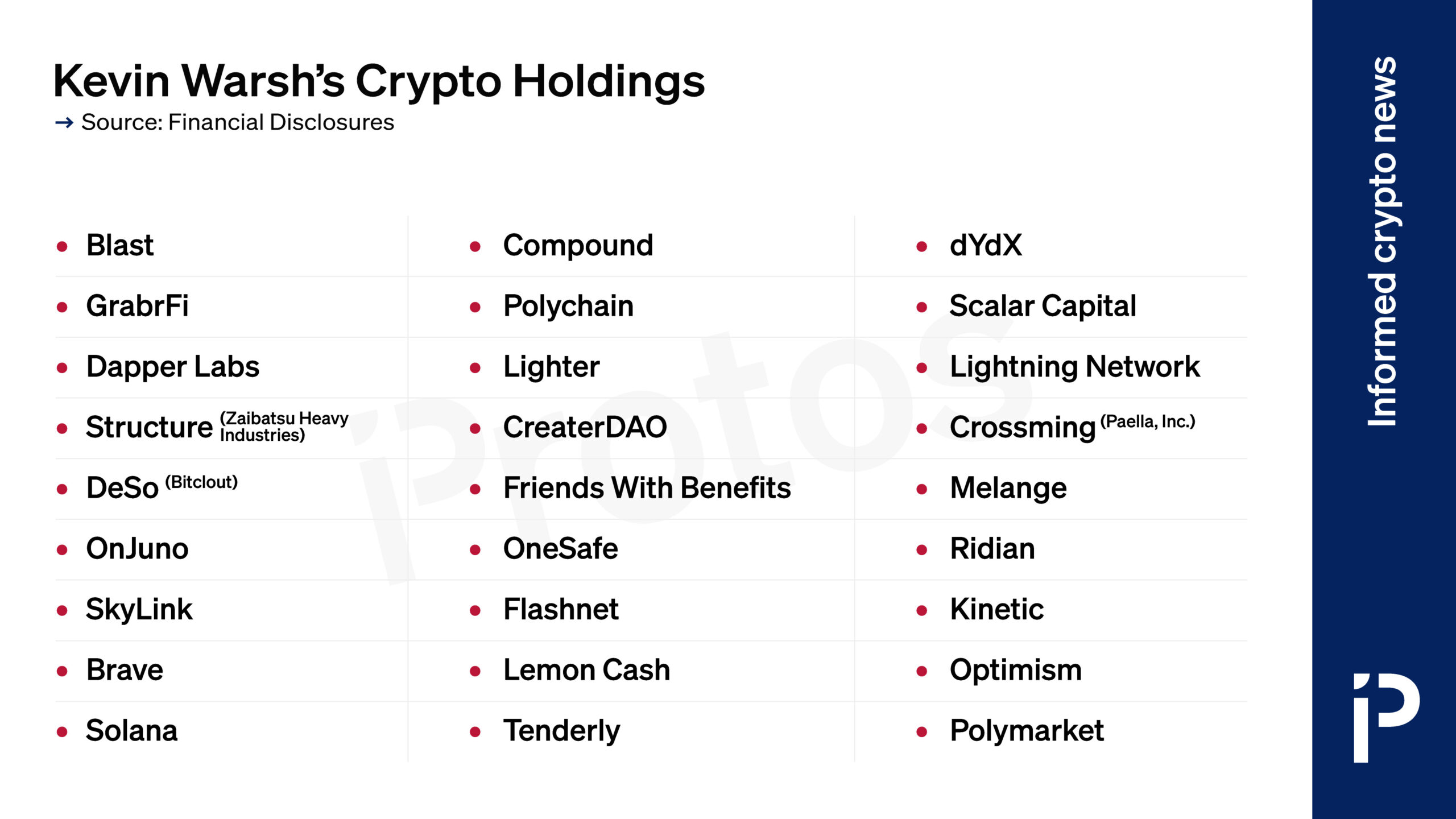Click the Lemon Cash list item
This screenshot has width=1456, height=819.
[586, 671]
